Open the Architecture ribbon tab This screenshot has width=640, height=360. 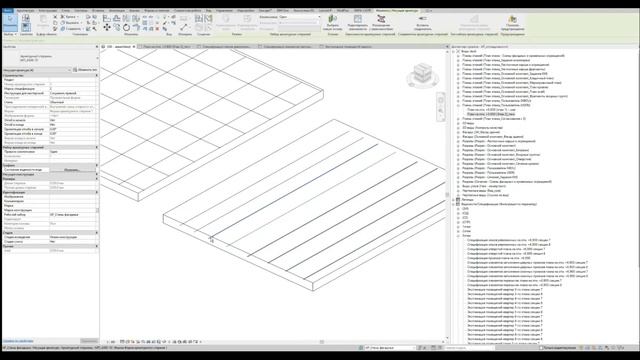[25, 11]
